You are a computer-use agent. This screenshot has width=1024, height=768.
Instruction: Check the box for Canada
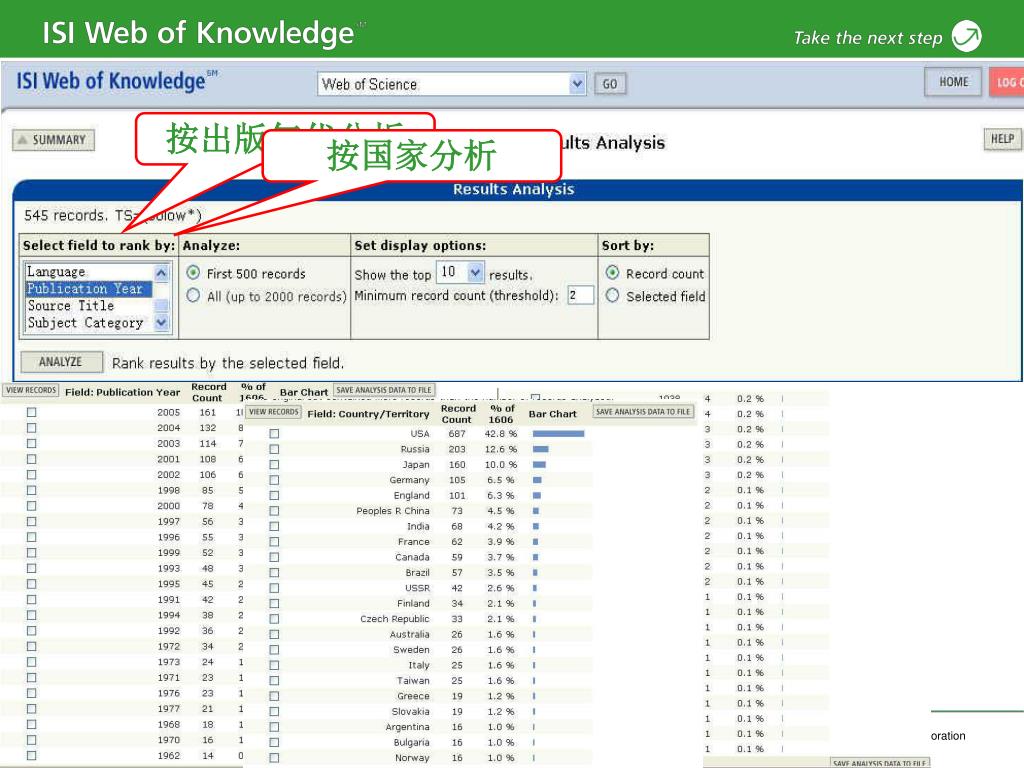(274, 557)
